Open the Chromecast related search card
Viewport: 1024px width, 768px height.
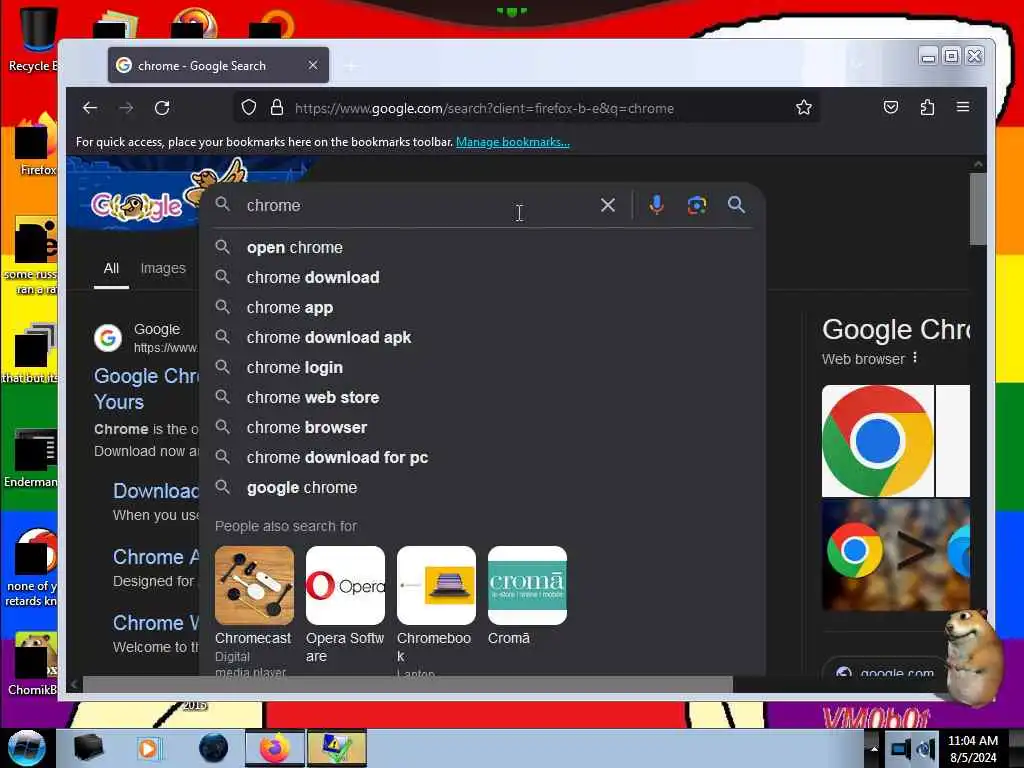(254, 612)
